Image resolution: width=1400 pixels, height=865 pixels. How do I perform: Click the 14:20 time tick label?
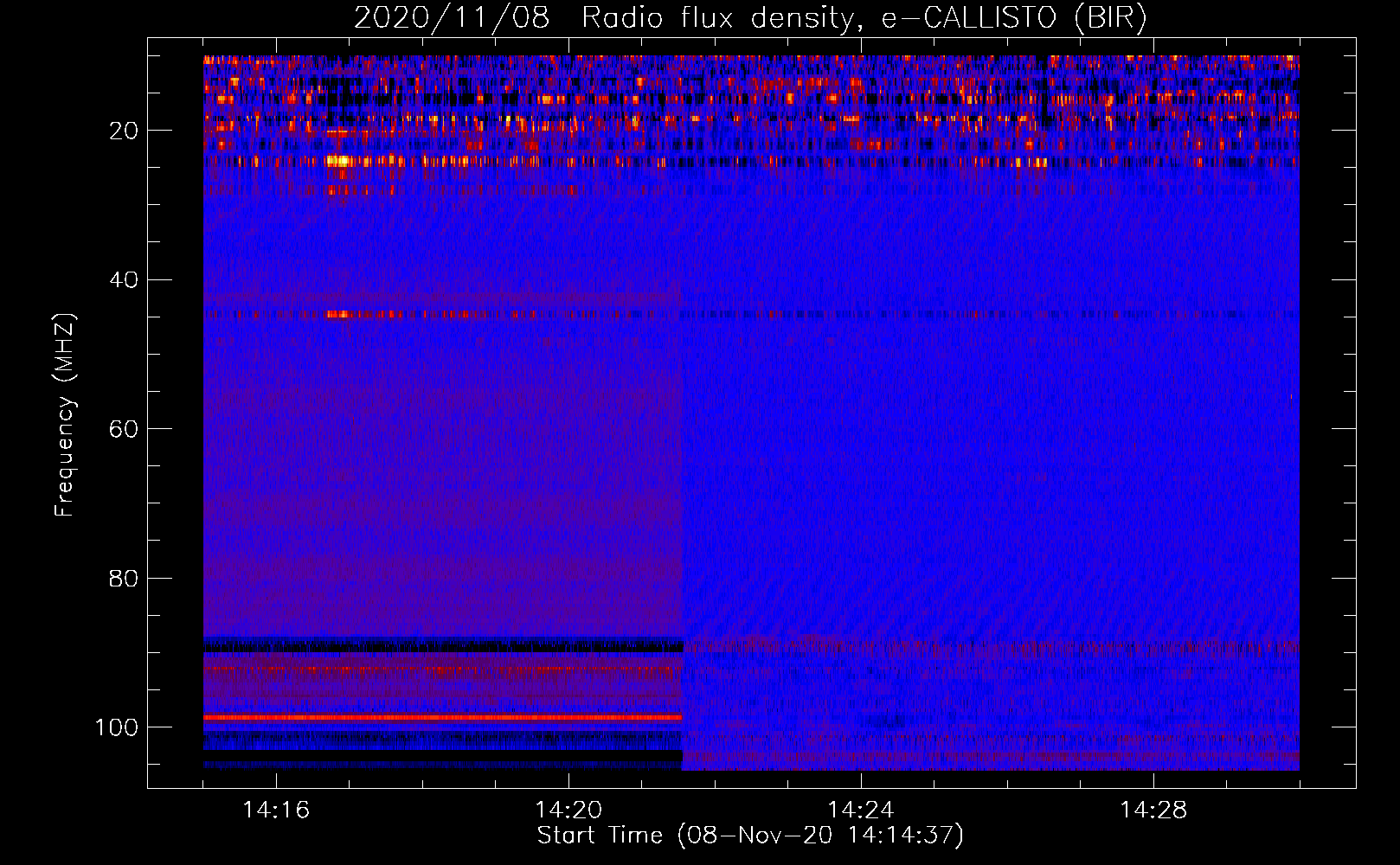coord(568,811)
